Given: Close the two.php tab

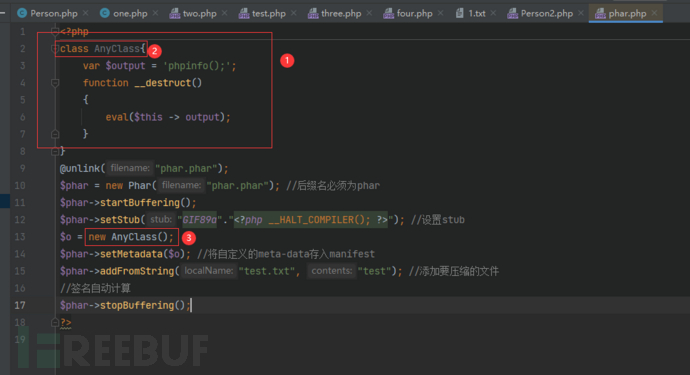Looking at the screenshot, I should (x=224, y=13).
